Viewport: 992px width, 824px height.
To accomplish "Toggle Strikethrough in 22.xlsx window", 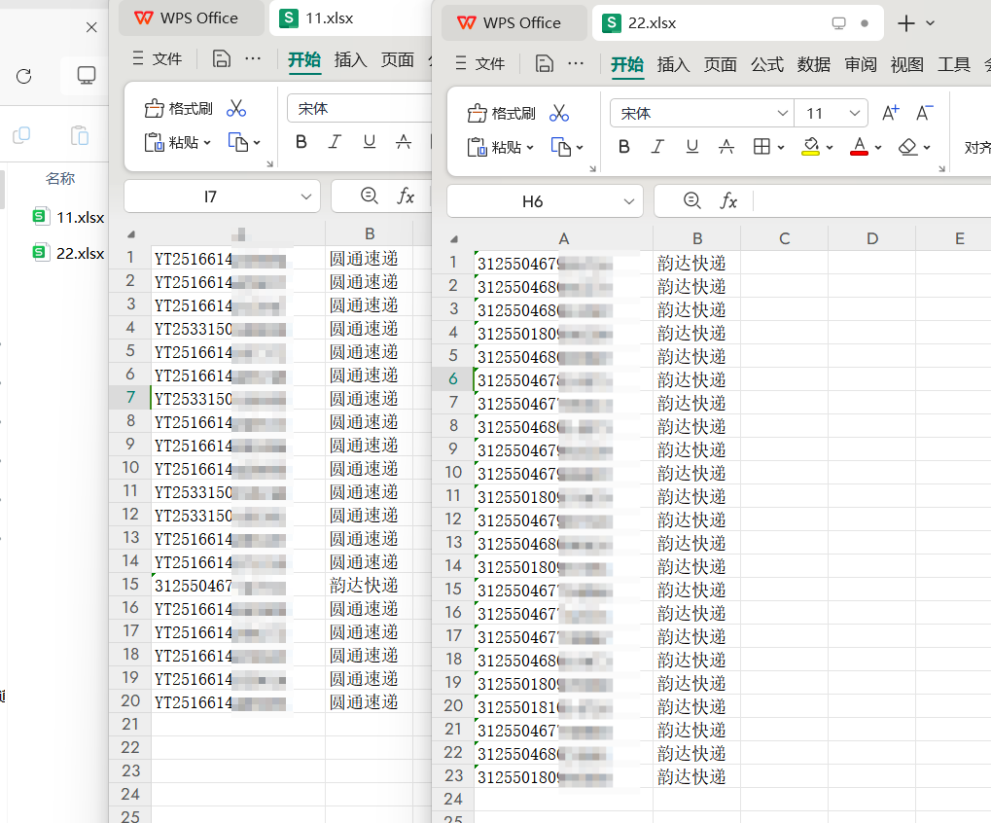I will point(726,147).
